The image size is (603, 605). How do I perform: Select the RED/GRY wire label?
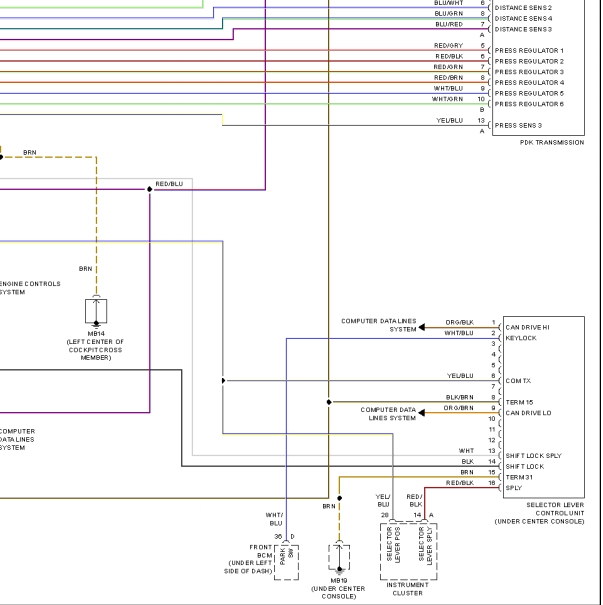[x=448, y=46]
